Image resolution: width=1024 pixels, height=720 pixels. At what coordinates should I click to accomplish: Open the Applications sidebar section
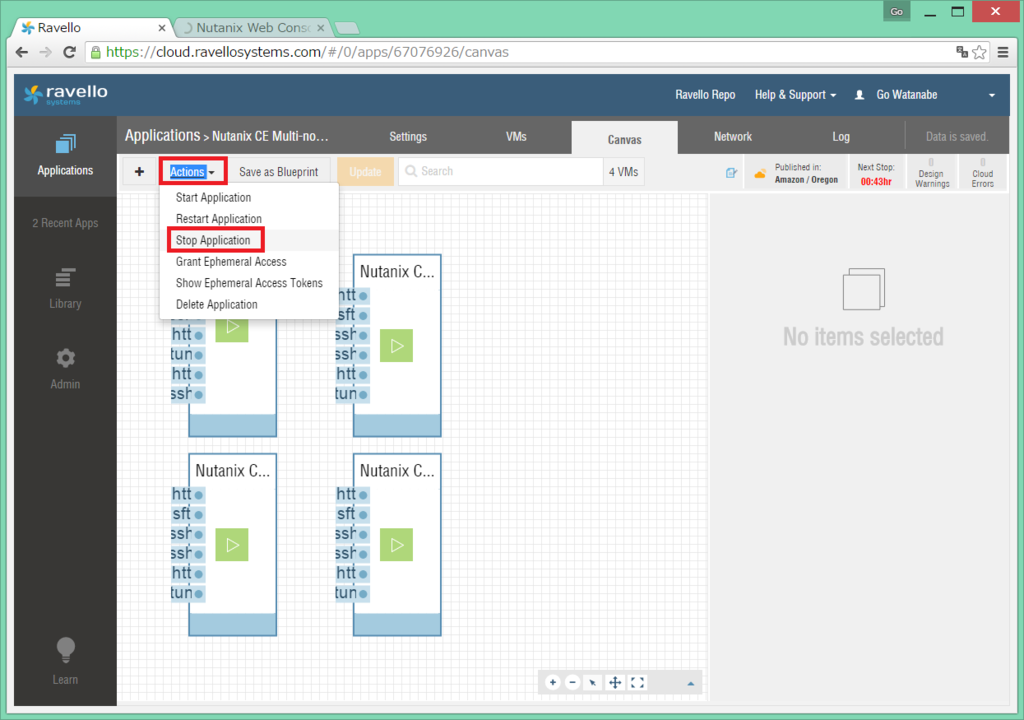pos(65,155)
